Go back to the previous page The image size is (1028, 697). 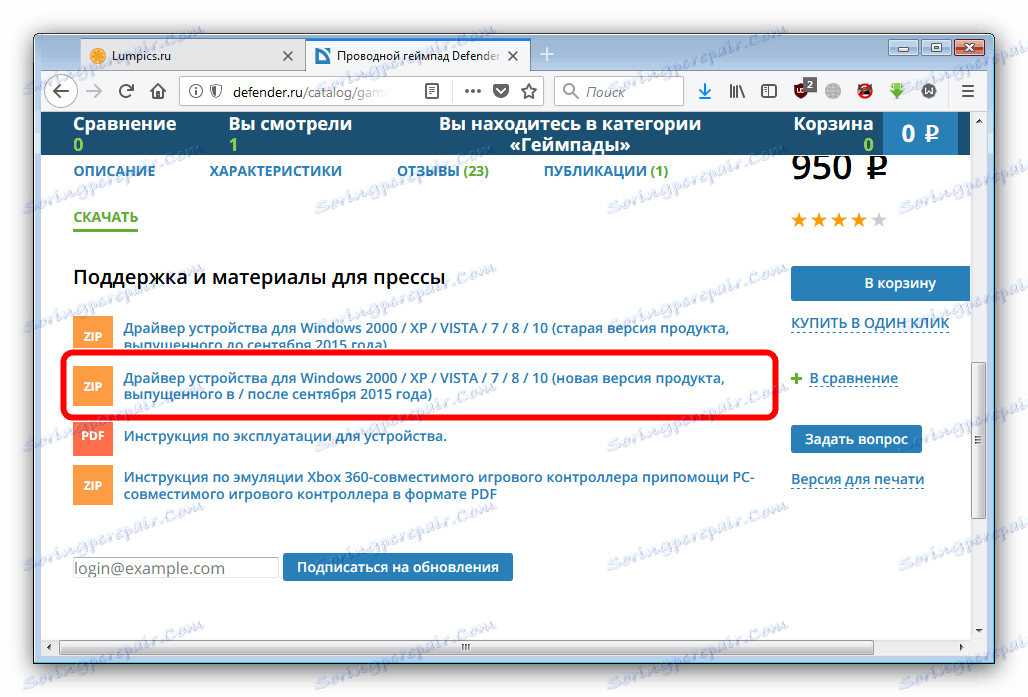click(x=61, y=91)
